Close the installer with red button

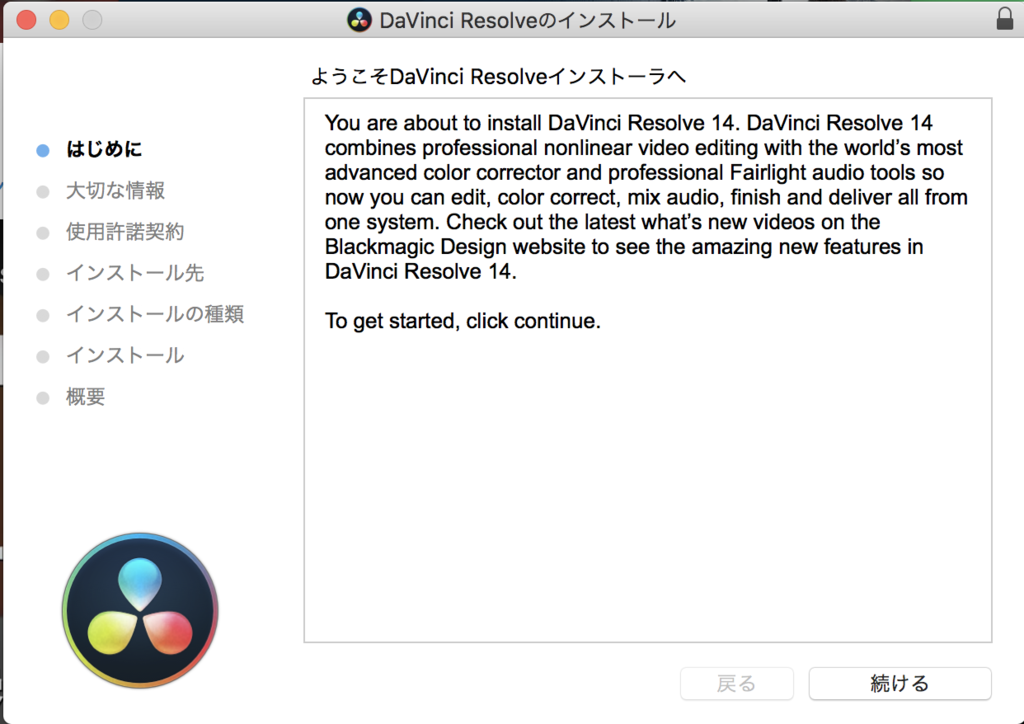pyautogui.click(x=26, y=20)
